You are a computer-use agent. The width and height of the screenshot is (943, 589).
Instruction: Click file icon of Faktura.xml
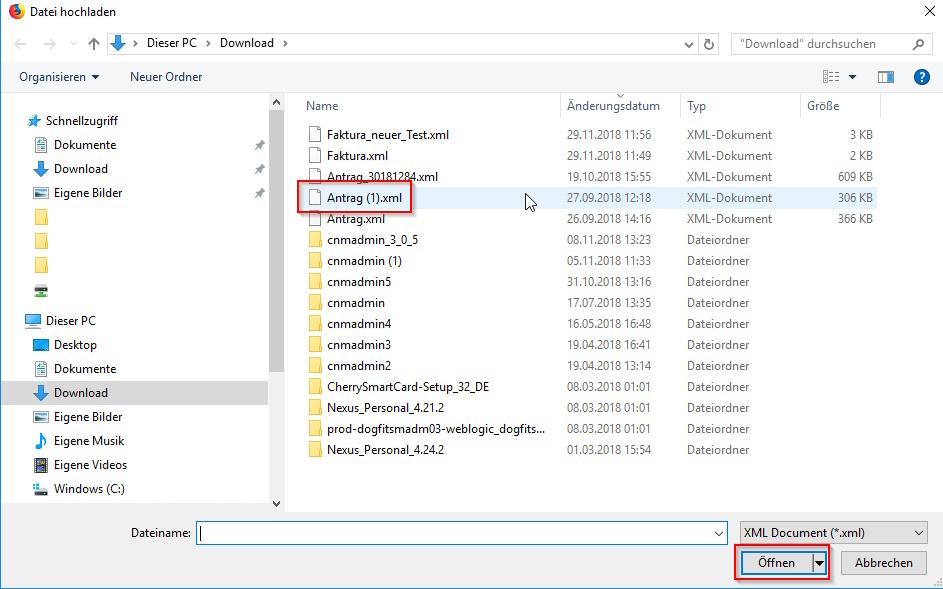(315, 156)
